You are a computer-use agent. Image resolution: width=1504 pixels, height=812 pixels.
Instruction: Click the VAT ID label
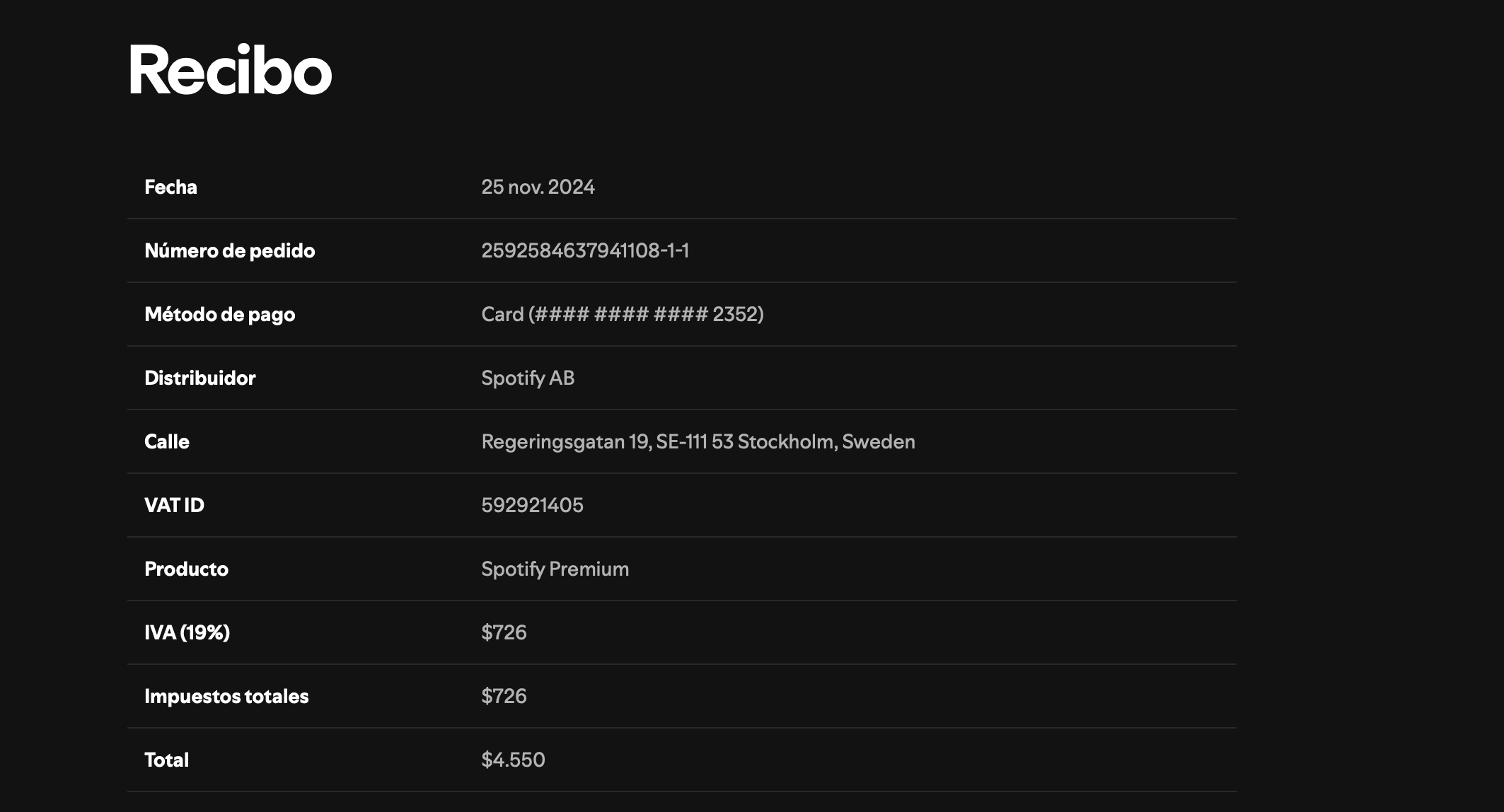coord(174,505)
